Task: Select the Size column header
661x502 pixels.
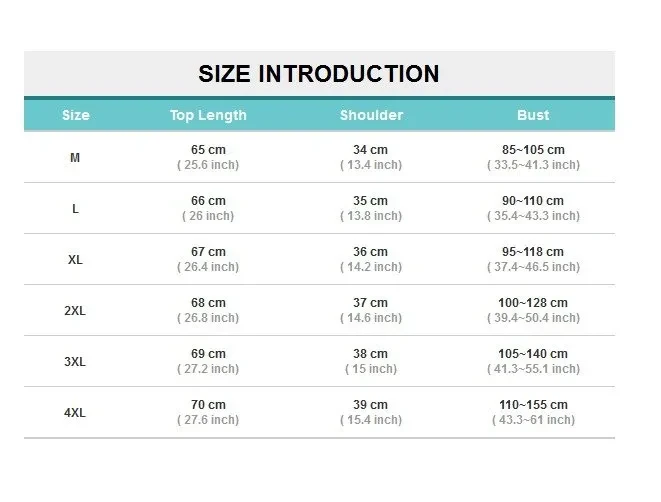Action: click(75, 115)
